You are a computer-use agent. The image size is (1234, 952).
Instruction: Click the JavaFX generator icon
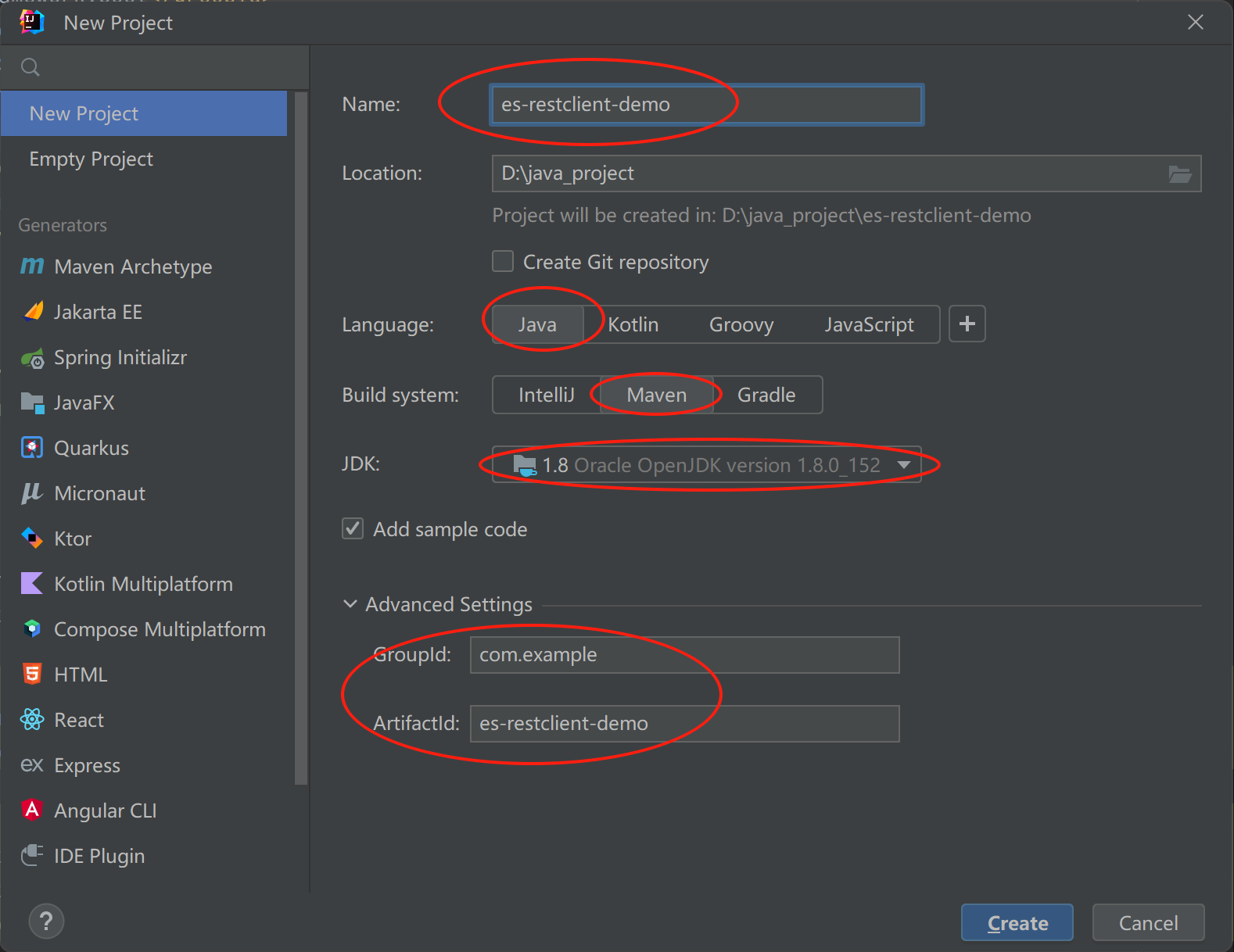[x=32, y=403]
